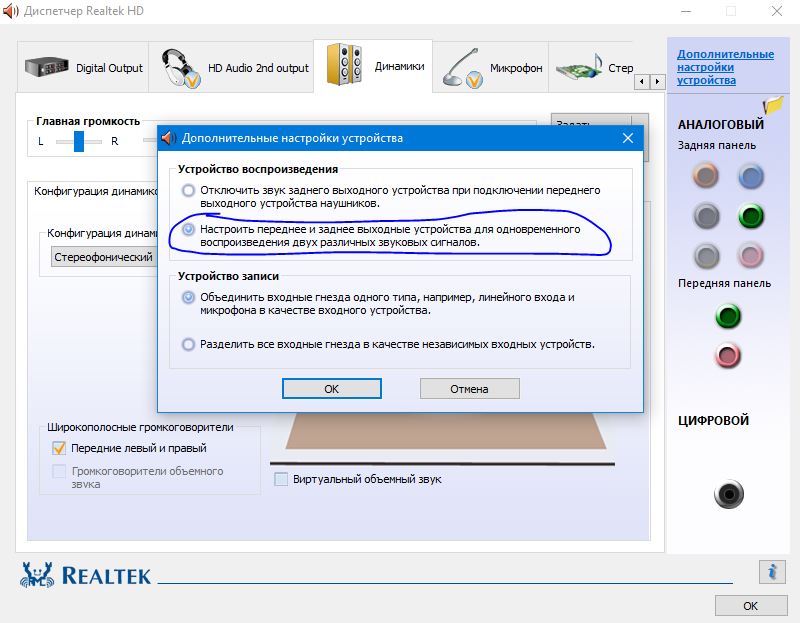The width and height of the screenshot is (800, 623).
Task: Click the green rear panel jack
Action: (751, 216)
